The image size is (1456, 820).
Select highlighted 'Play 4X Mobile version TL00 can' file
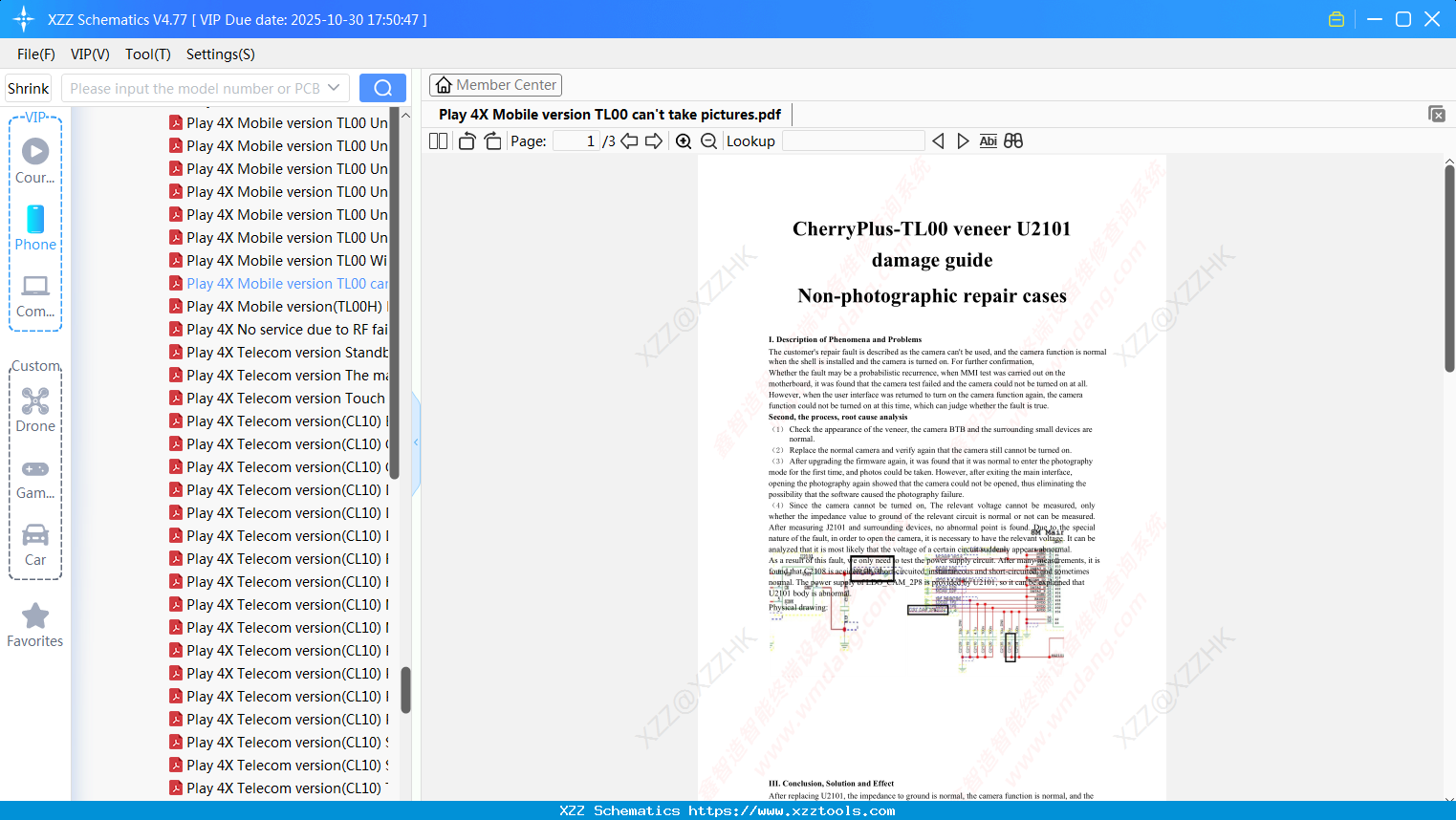tap(278, 283)
